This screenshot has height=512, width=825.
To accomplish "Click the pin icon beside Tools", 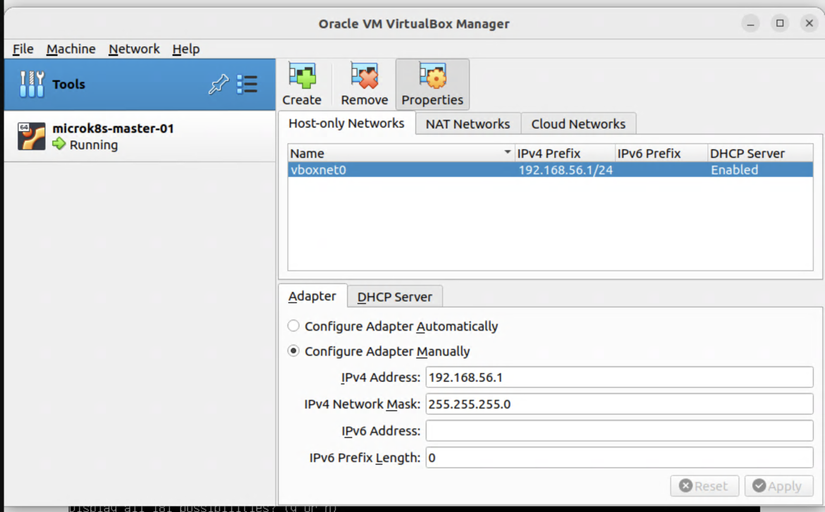I will (x=218, y=84).
